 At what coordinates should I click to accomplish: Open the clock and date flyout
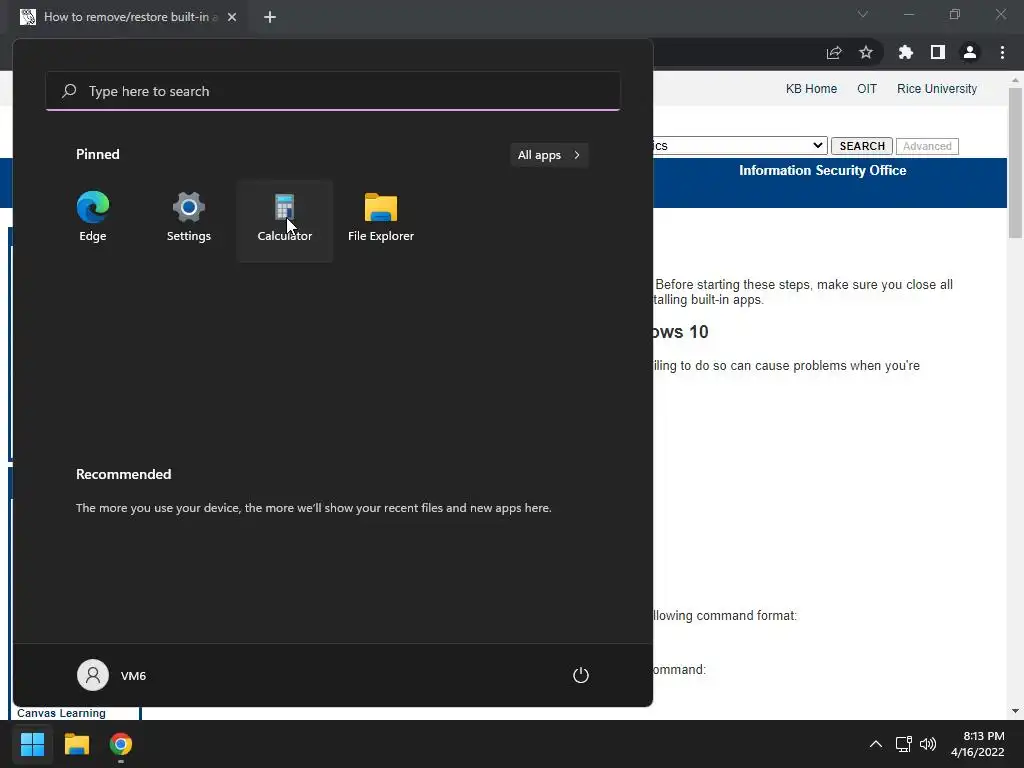(978, 744)
